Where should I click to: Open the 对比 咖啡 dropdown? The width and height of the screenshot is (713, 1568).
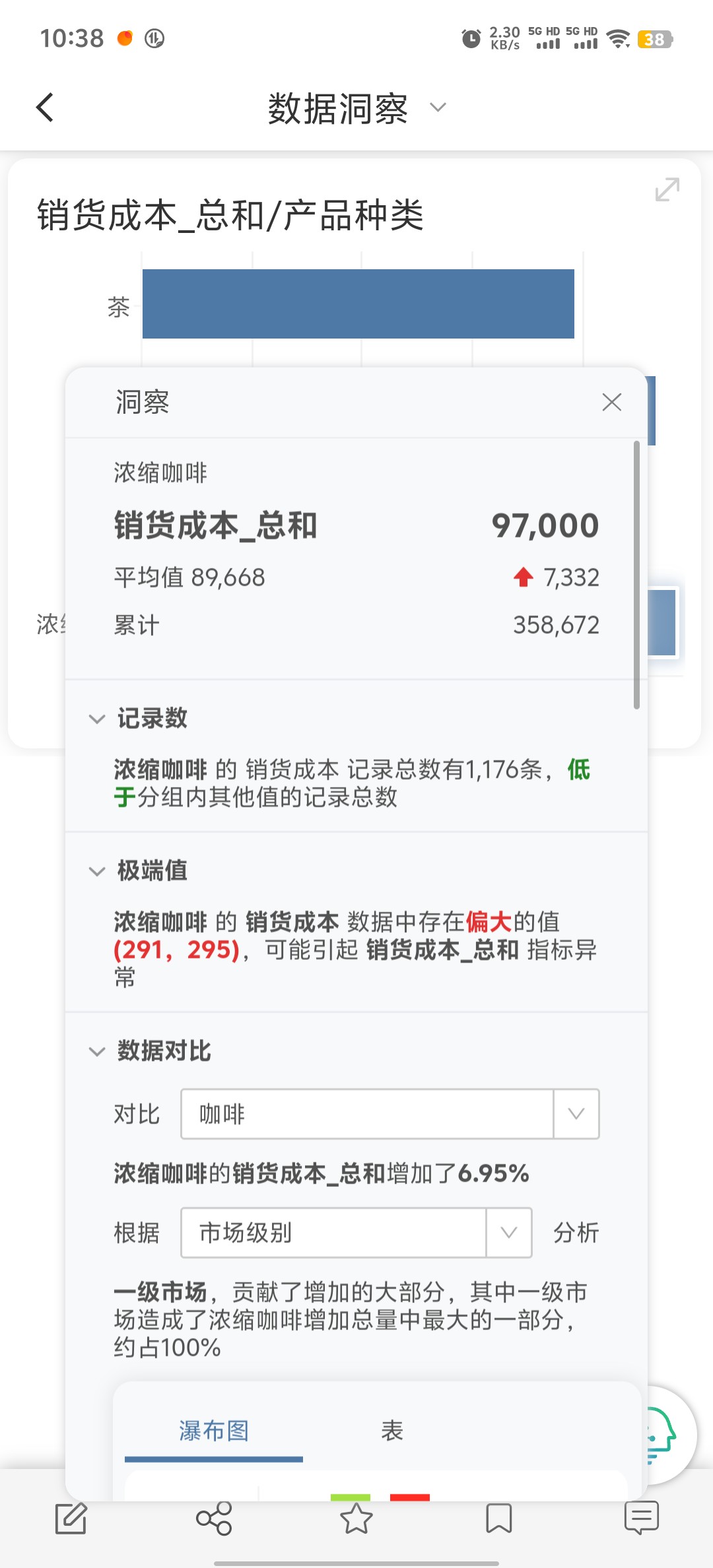tap(390, 1114)
